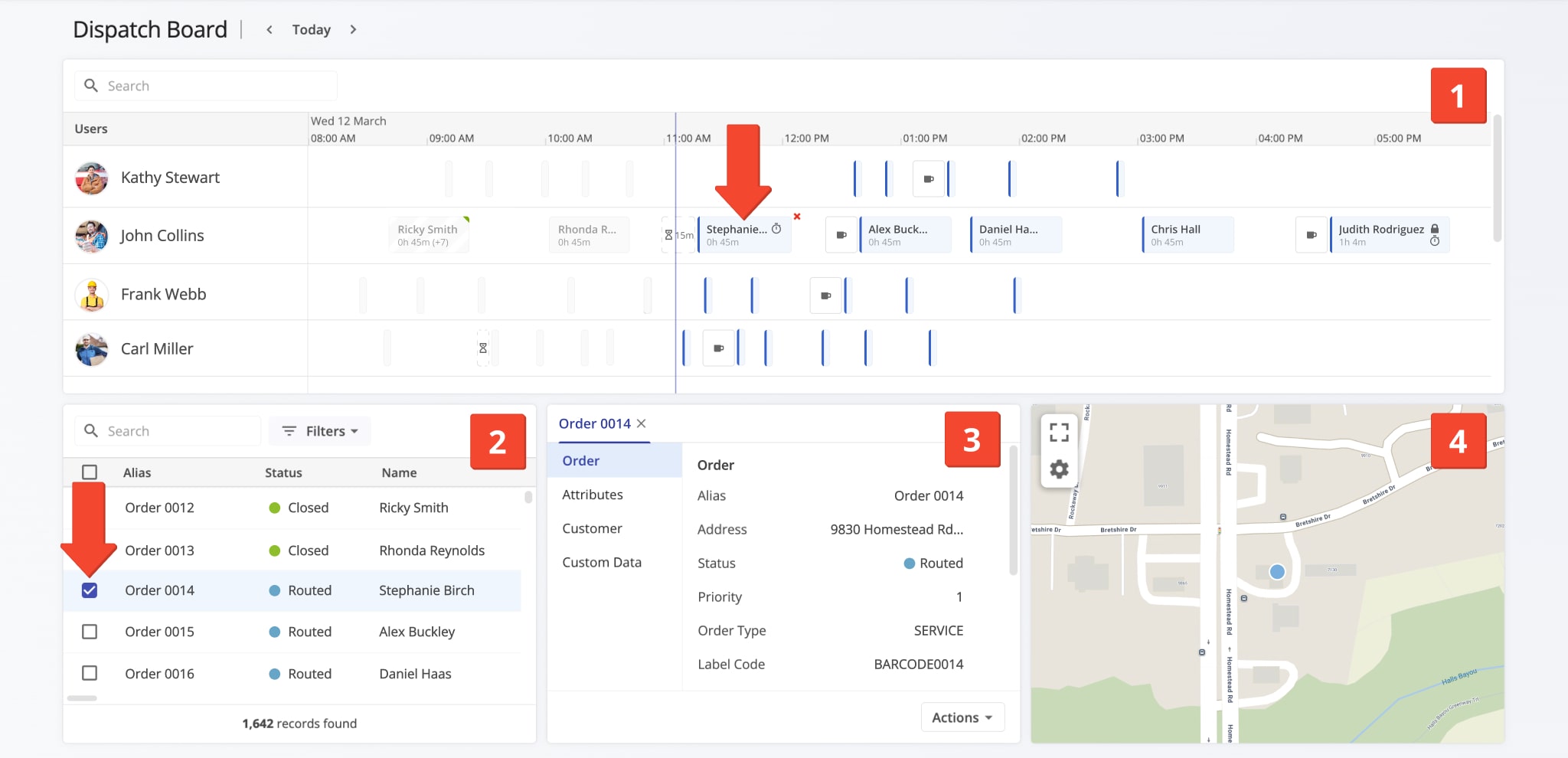Click the Name column header
This screenshot has height=758, width=1568.
(x=399, y=472)
